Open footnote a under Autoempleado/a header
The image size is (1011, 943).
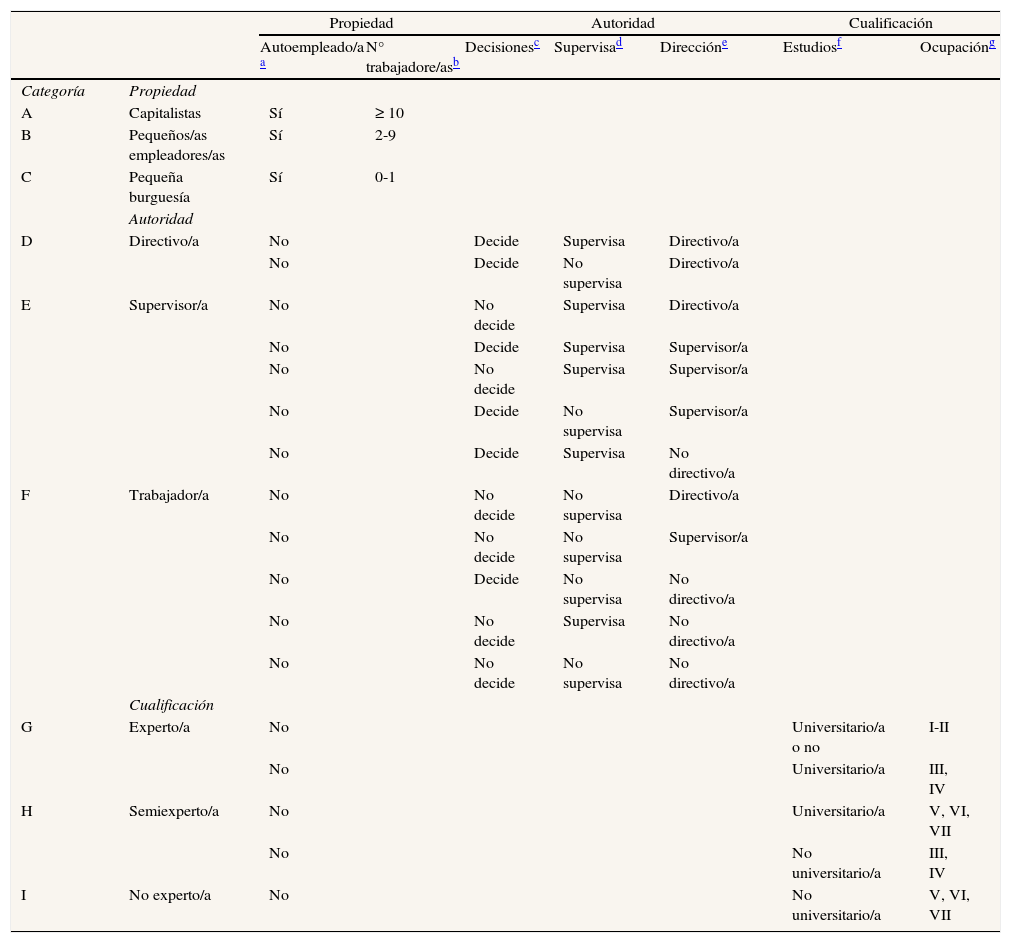coord(262,62)
